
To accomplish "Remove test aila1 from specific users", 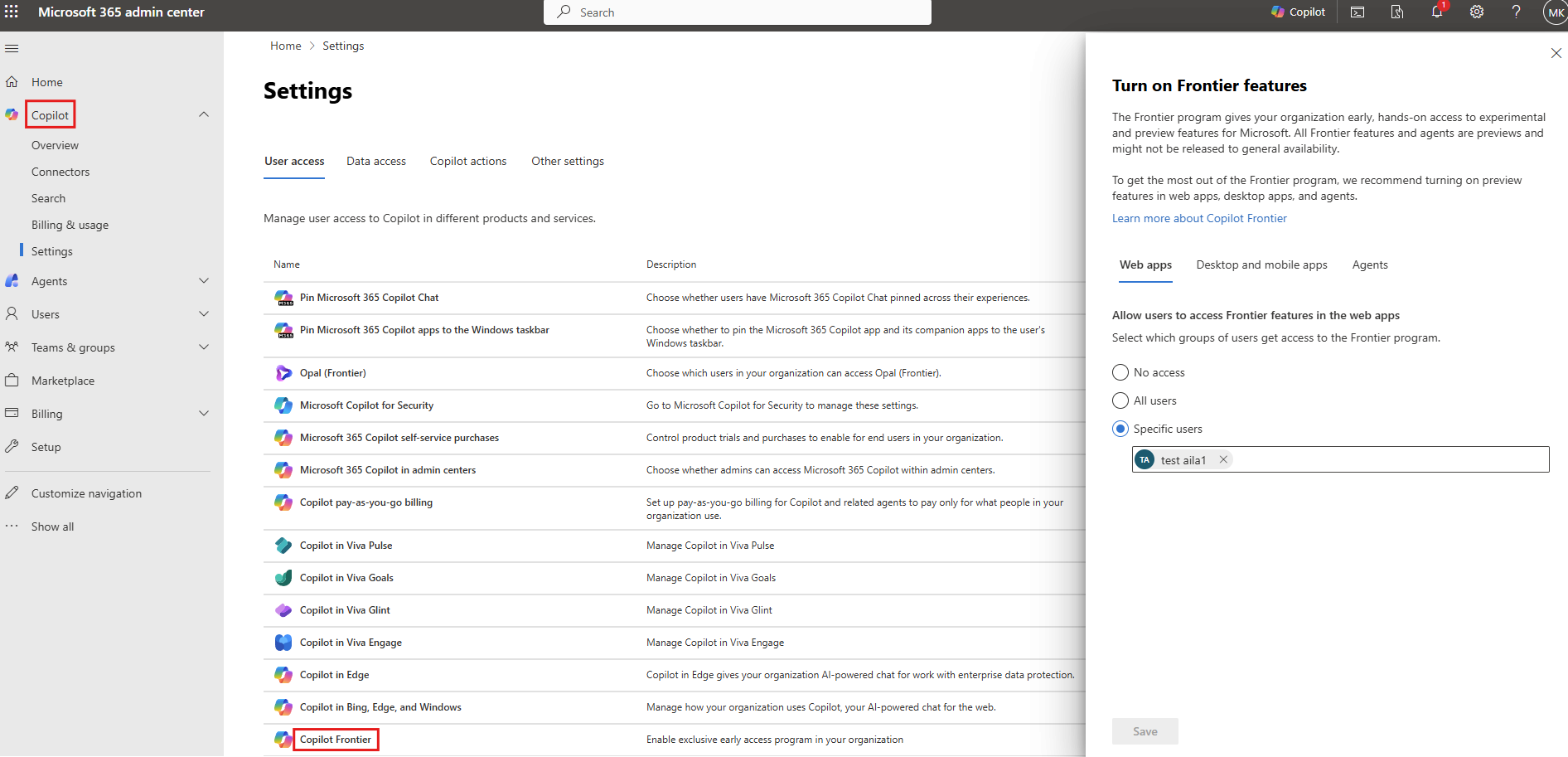I will pos(1223,459).
